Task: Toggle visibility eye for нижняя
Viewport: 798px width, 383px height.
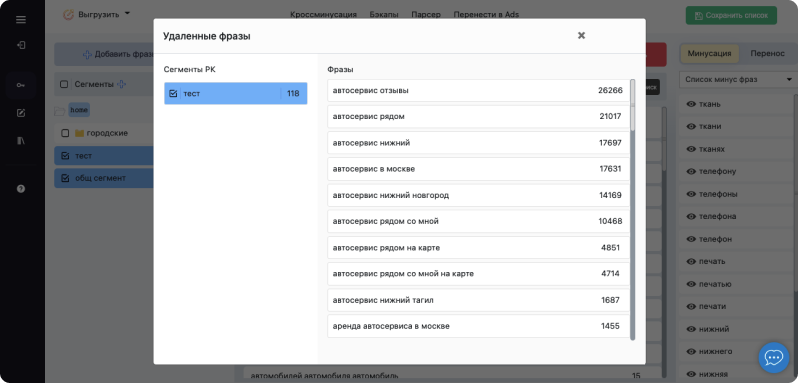Action: (691, 374)
